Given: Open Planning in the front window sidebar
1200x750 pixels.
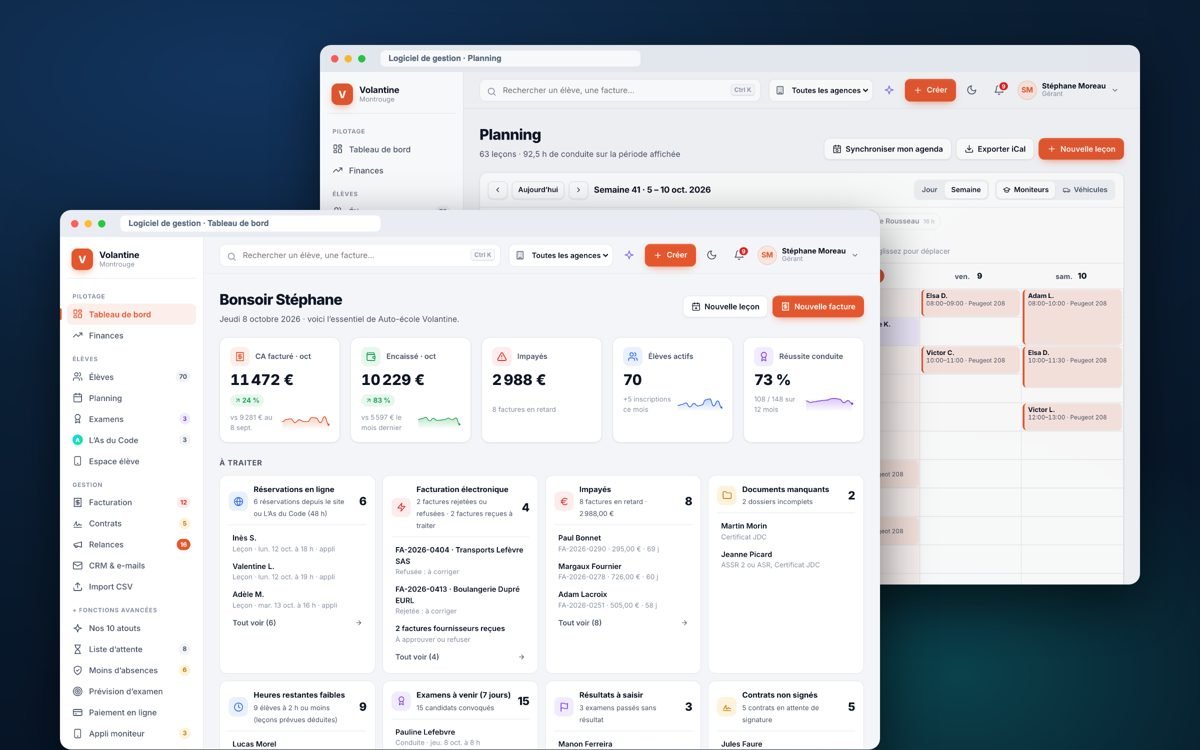Looking at the screenshot, I should 132,398.
